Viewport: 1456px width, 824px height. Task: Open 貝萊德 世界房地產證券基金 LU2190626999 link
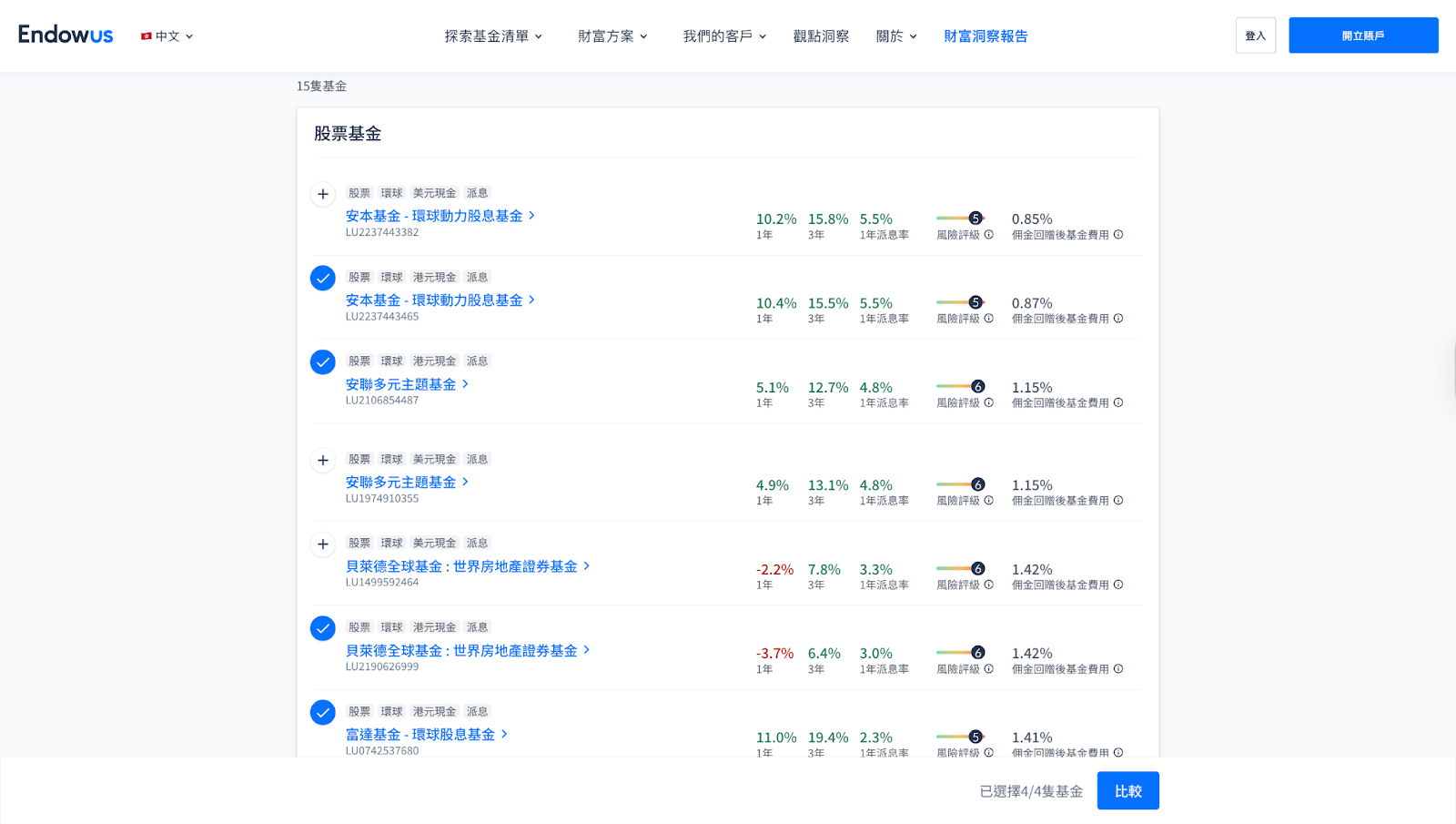tap(468, 650)
